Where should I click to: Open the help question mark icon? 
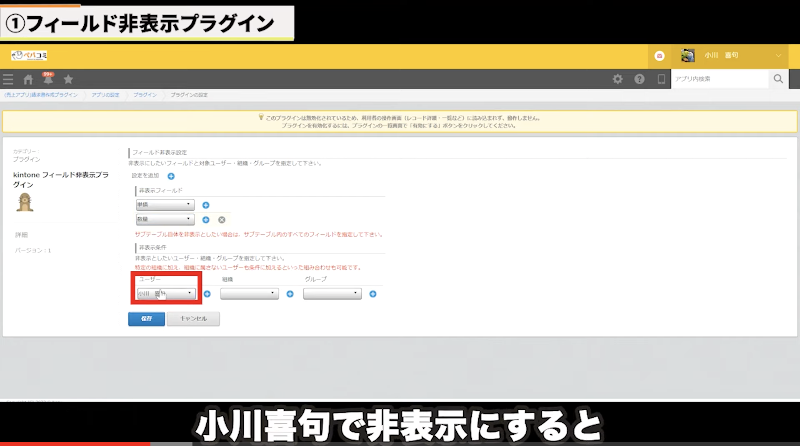(x=639, y=79)
